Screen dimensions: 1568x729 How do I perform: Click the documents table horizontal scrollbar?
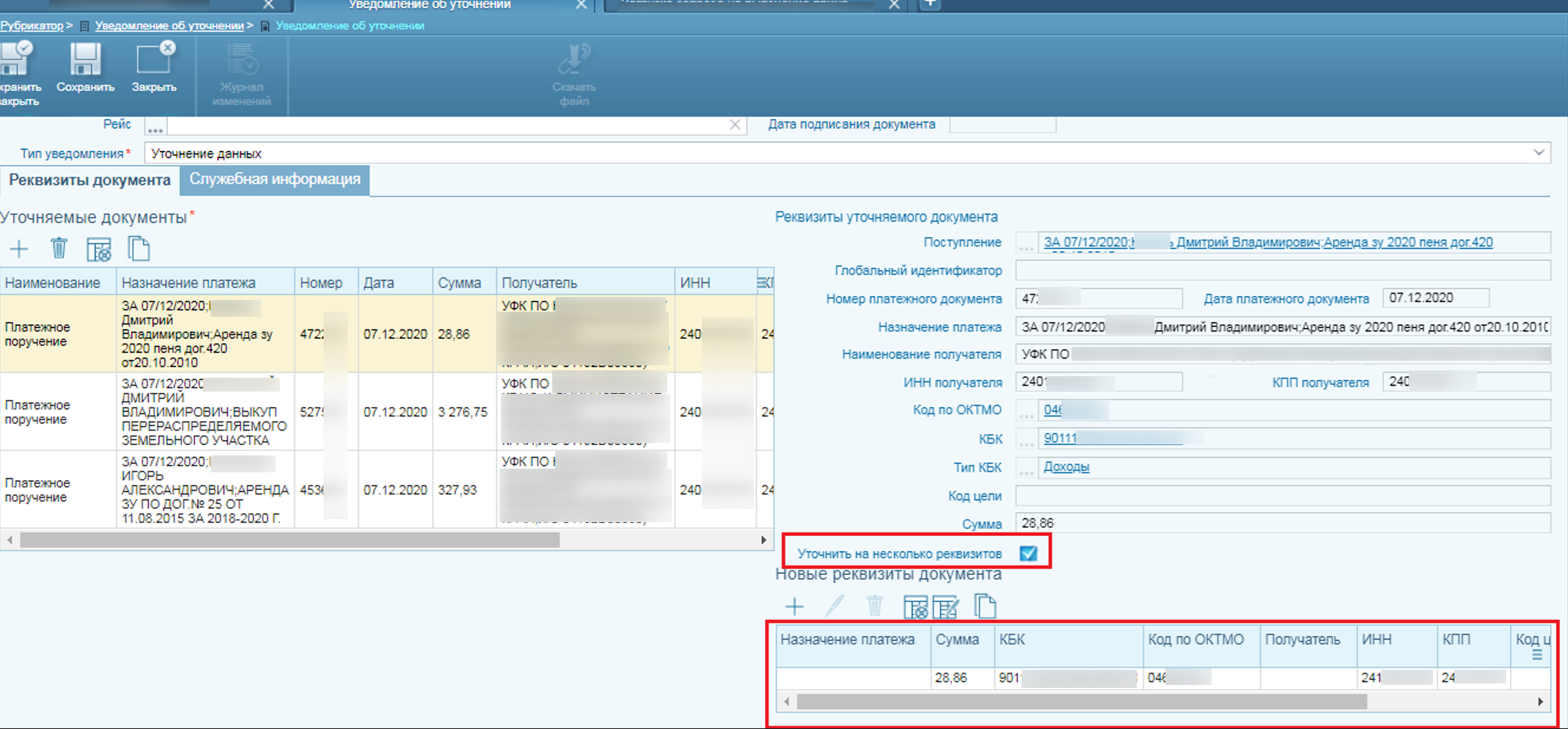(x=290, y=541)
